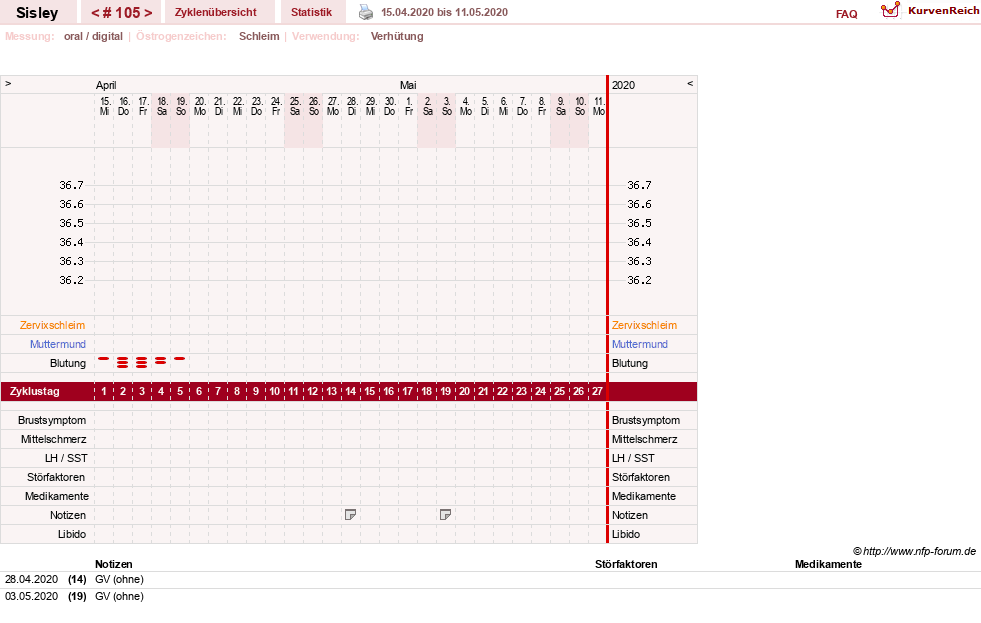This screenshot has width=981, height=623.
Task: Switch cycle with '< # 105 >' navigator
Action: pyautogui.click(x=121, y=13)
